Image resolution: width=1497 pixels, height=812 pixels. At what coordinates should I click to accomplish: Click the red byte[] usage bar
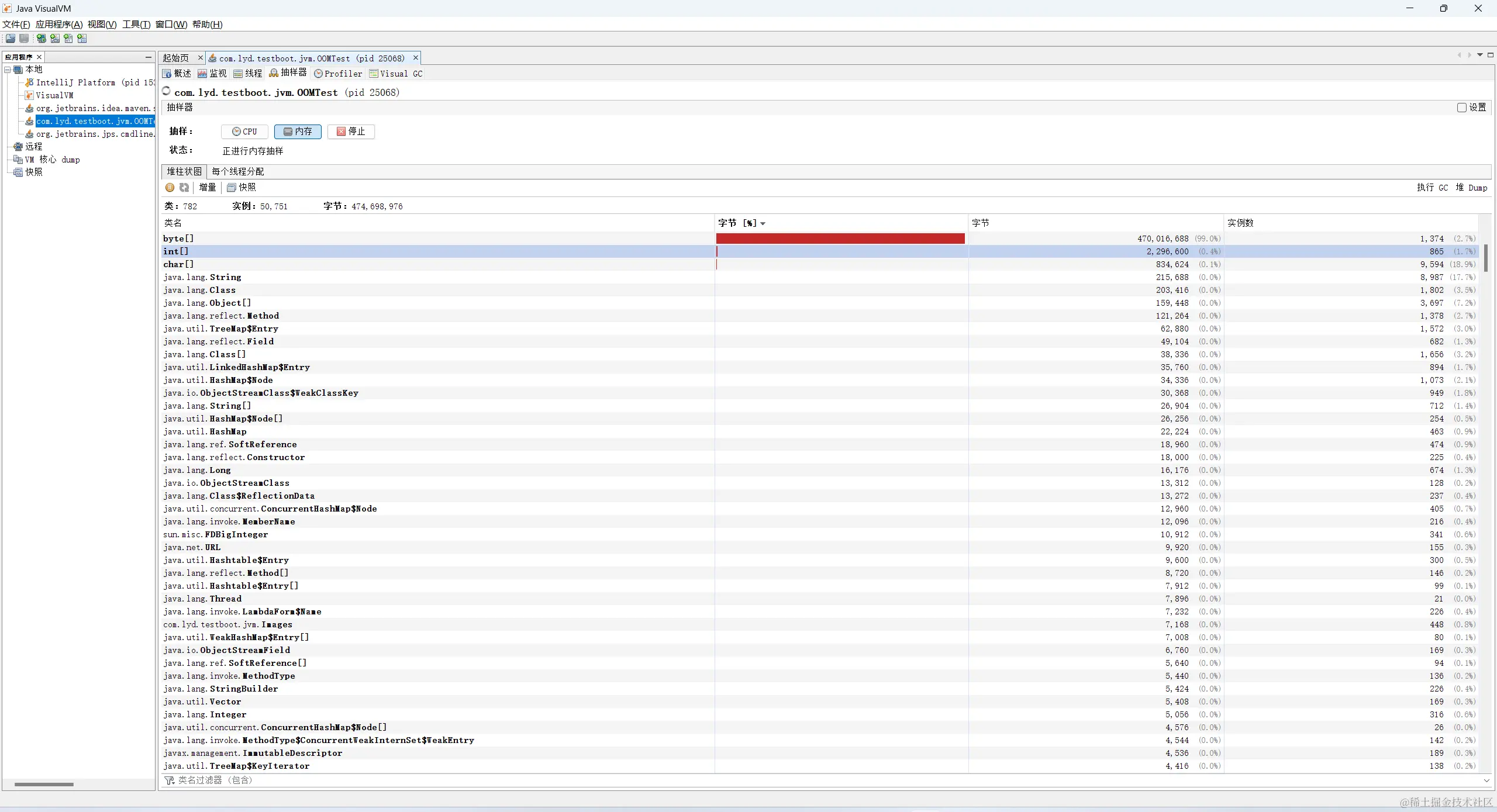click(840, 239)
